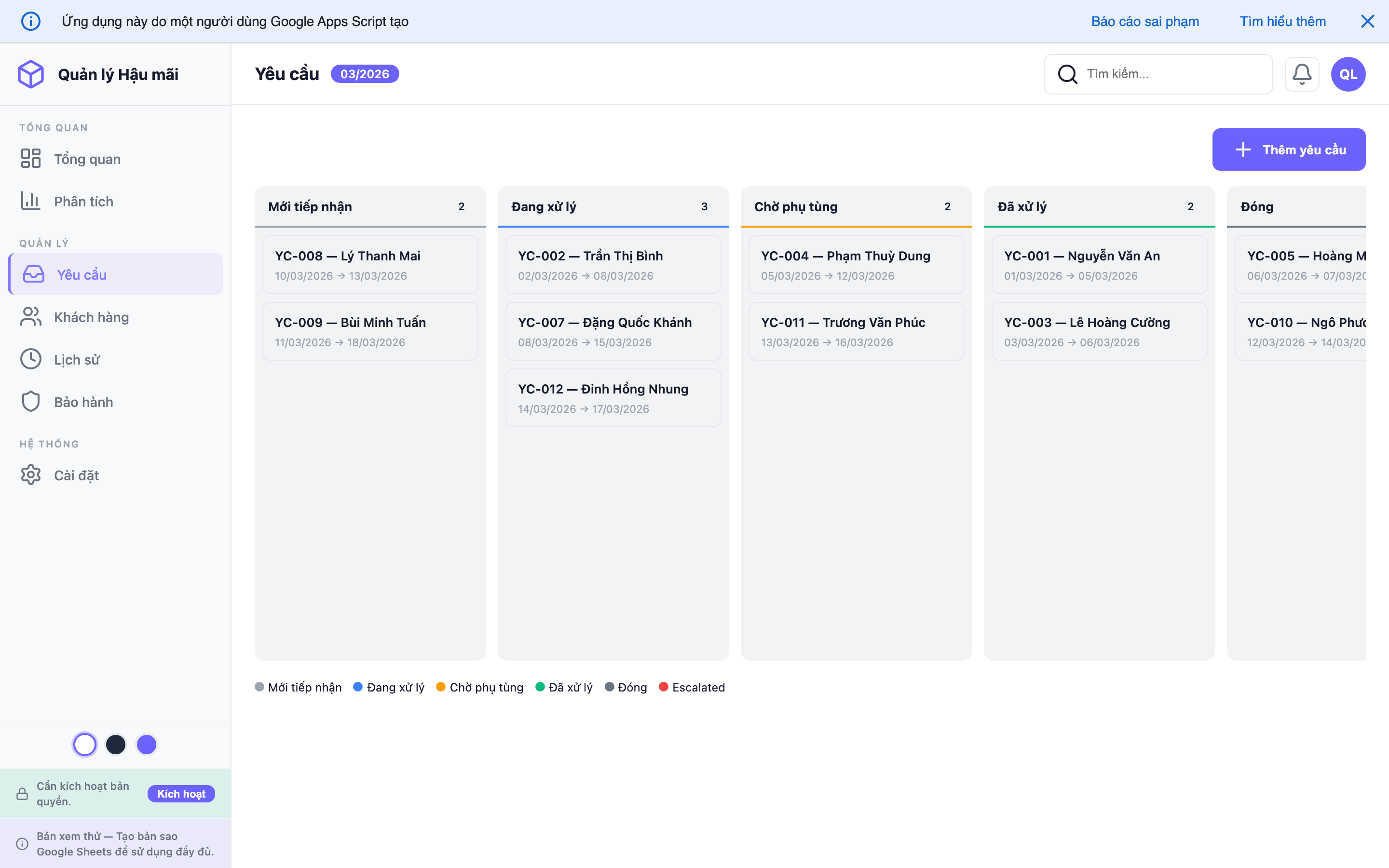The image size is (1389, 868).
Task: Open Phân tích chart icon
Action: pyautogui.click(x=30, y=201)
